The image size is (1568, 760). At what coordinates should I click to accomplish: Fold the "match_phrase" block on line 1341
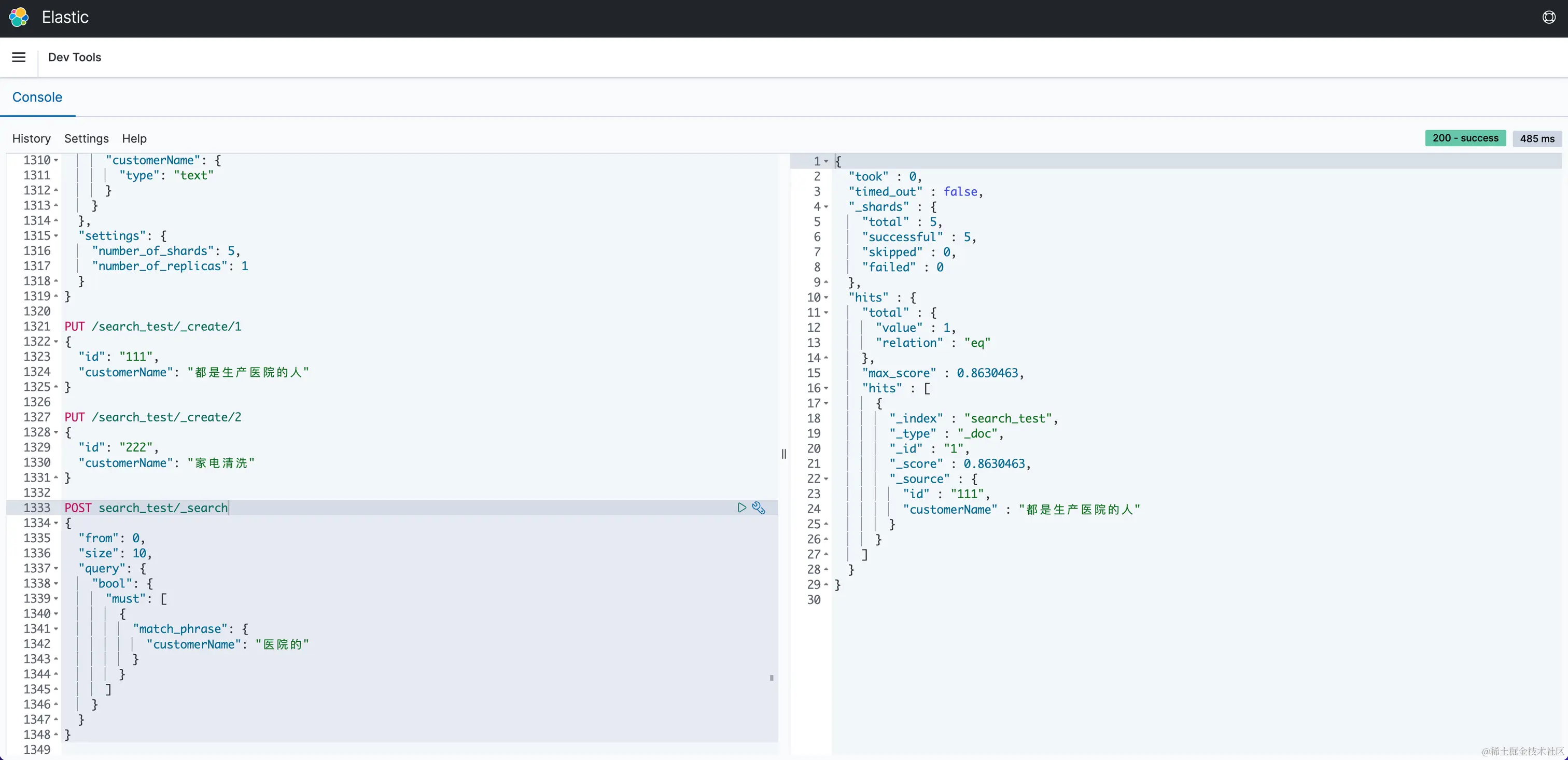point(56,628)
